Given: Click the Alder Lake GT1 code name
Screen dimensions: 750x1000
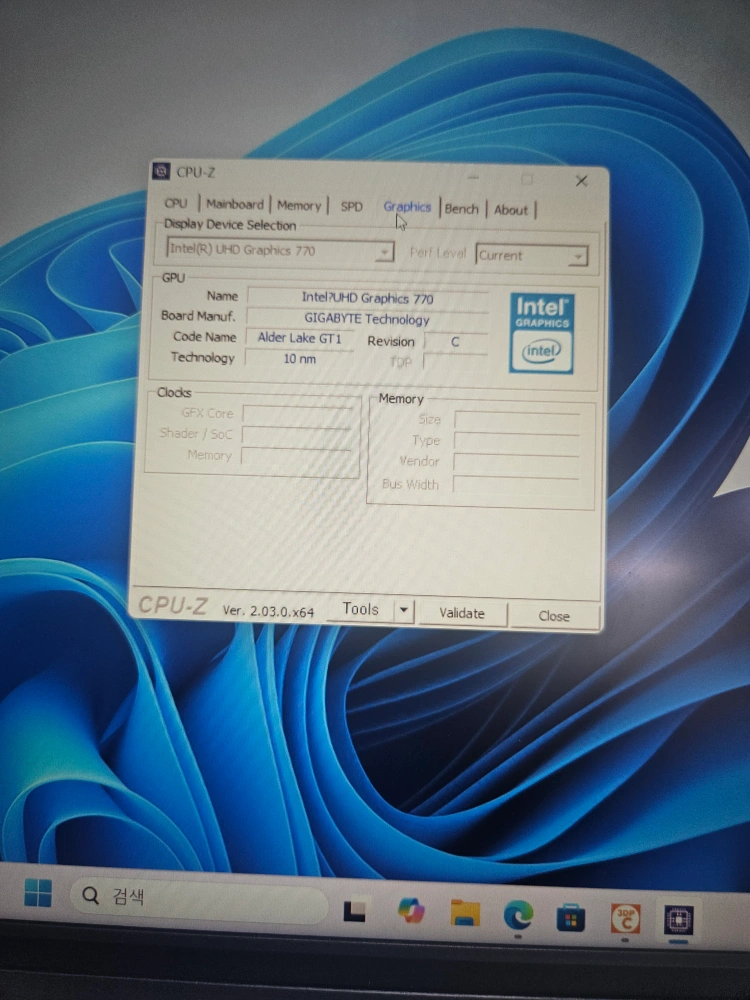Looking at the screenshot, I should 299,337.
